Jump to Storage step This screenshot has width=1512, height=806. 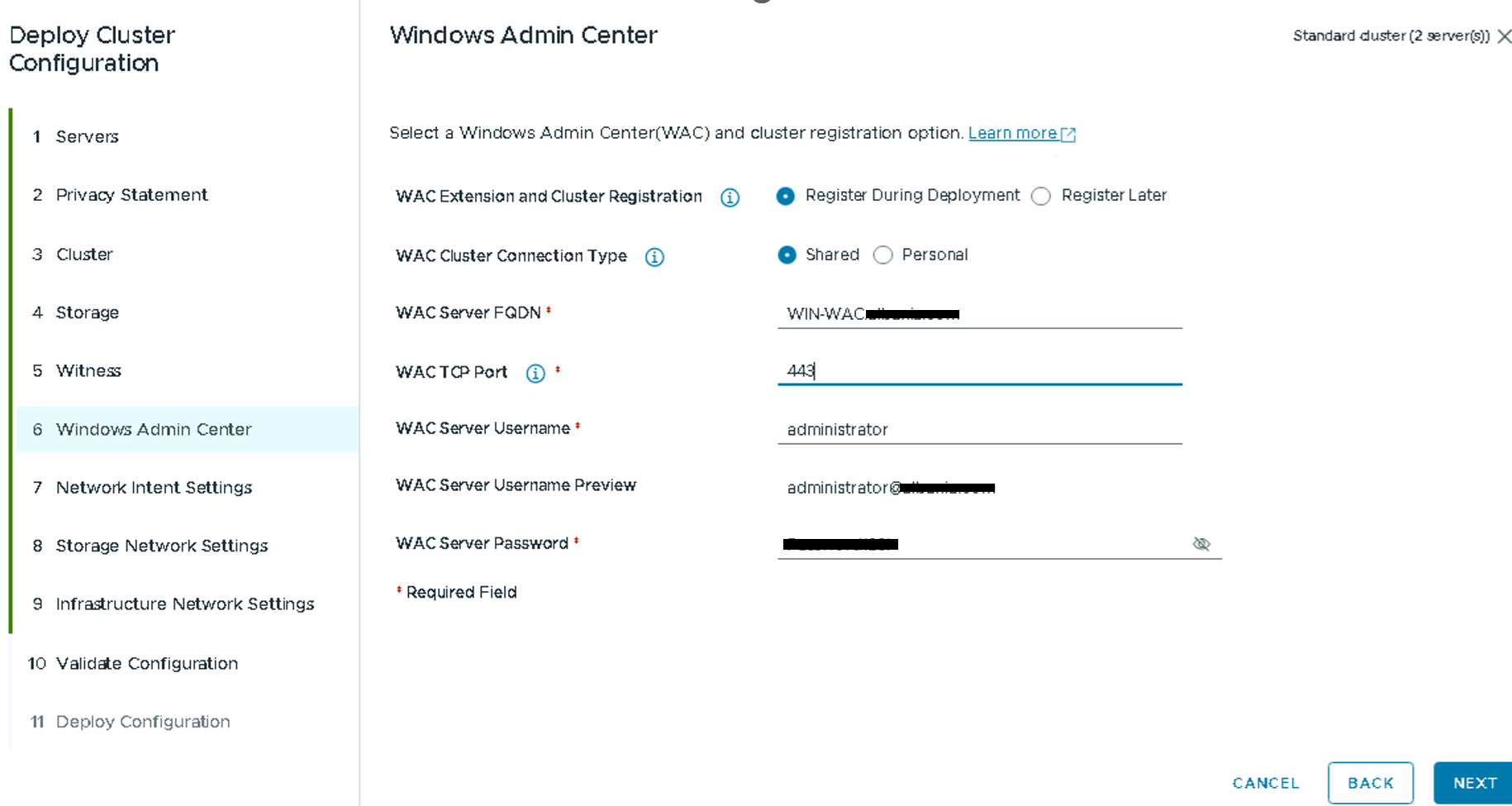click(87, 312)
